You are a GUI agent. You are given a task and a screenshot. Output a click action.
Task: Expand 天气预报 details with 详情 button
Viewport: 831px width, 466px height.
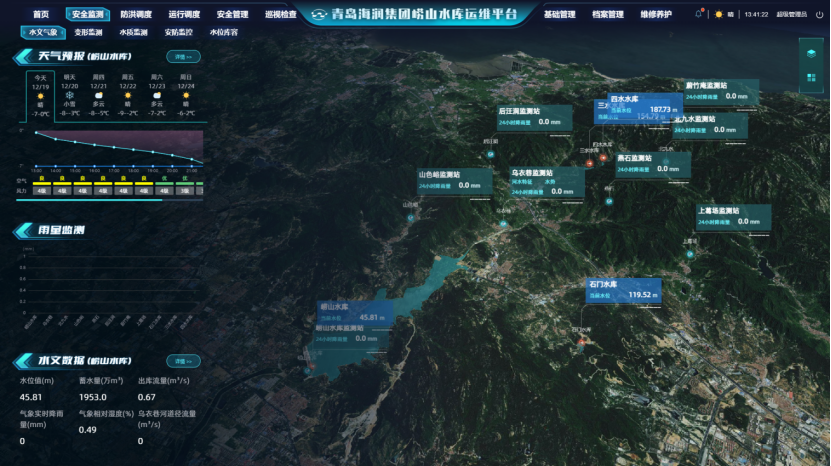click(x=182, y=57)
